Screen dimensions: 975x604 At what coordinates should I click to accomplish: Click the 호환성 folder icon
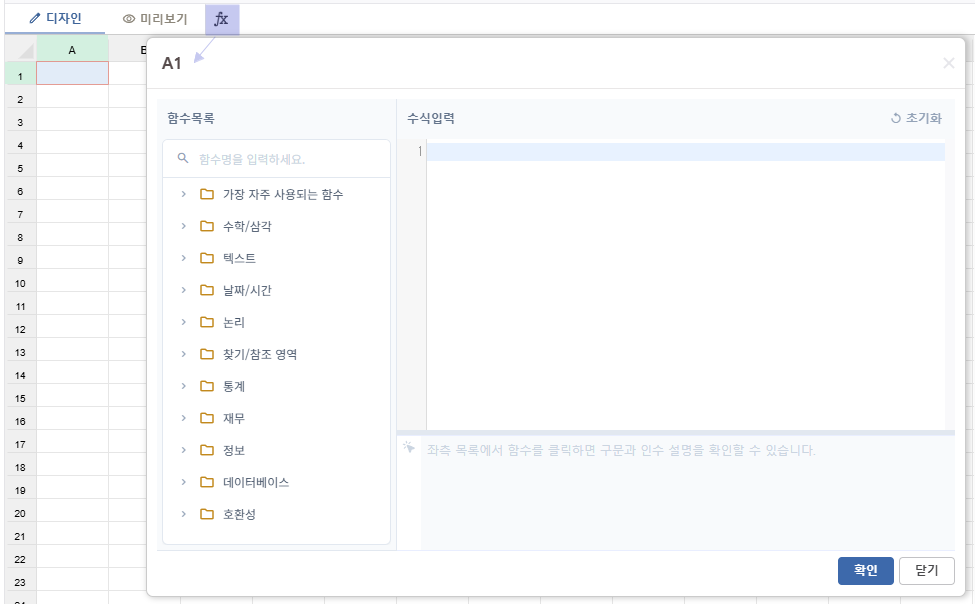[x=207, y=514]
